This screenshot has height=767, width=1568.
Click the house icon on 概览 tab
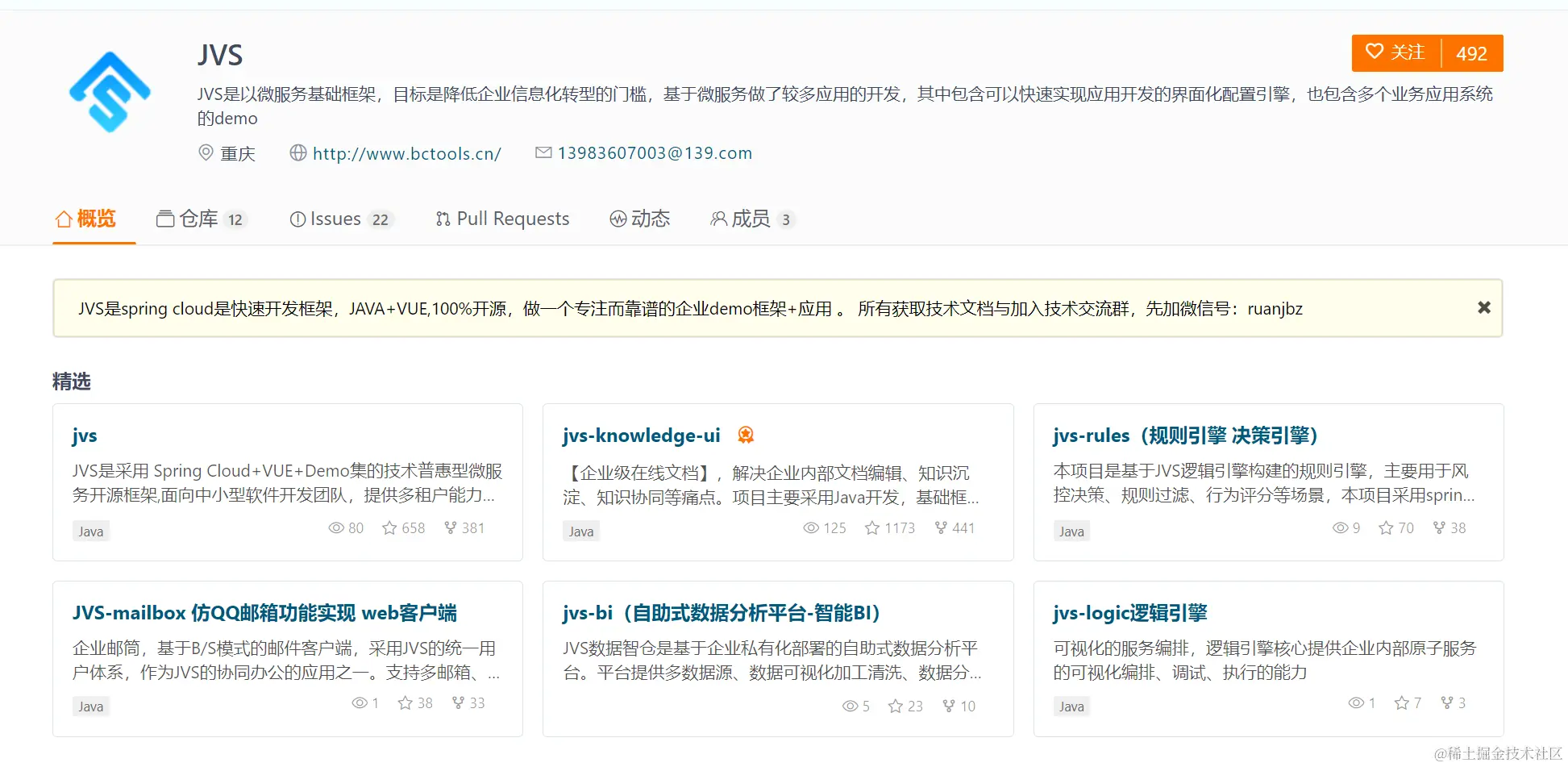pyautogui.click(x=64, y=219)
